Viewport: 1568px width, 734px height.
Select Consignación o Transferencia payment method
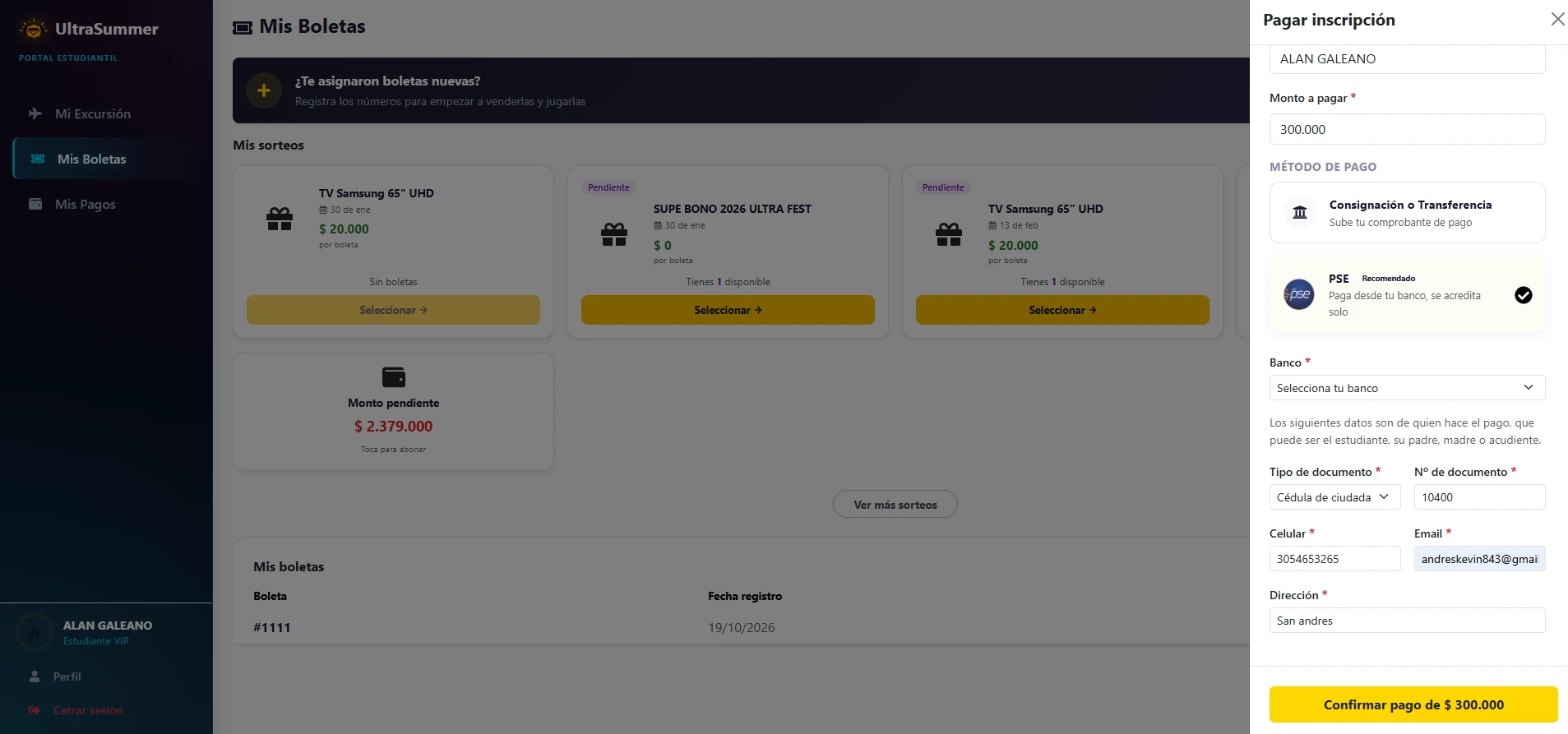click(1407, 212)
